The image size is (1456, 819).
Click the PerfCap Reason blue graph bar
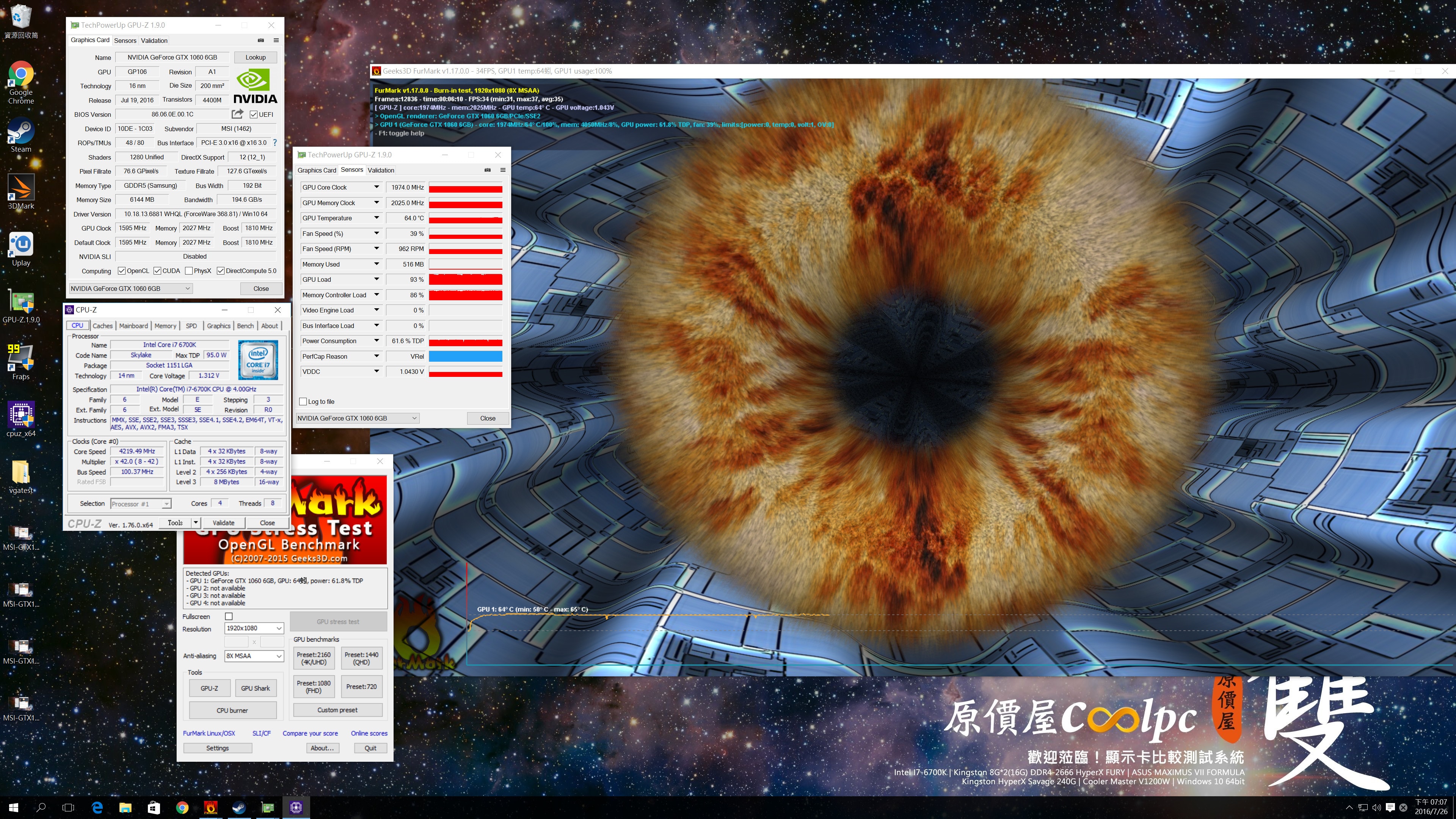[465, 356]
